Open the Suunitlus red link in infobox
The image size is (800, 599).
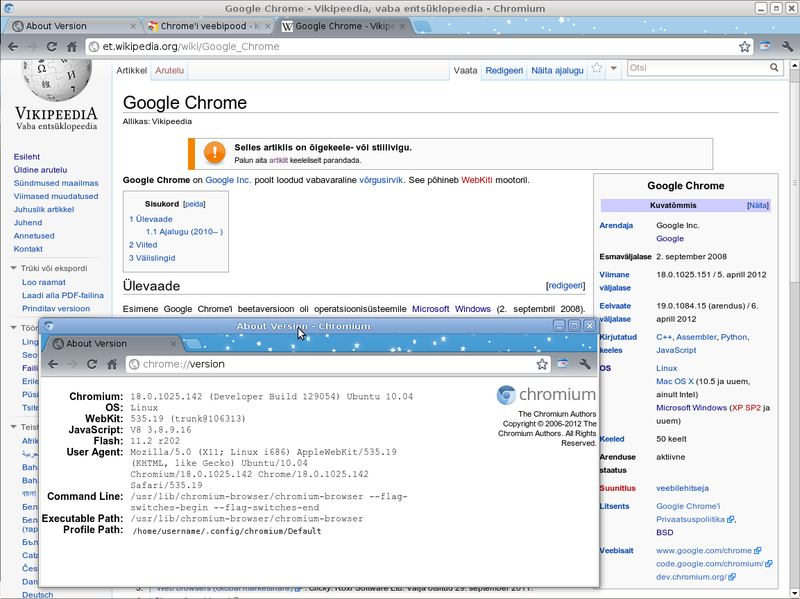[x=617, y=488]
